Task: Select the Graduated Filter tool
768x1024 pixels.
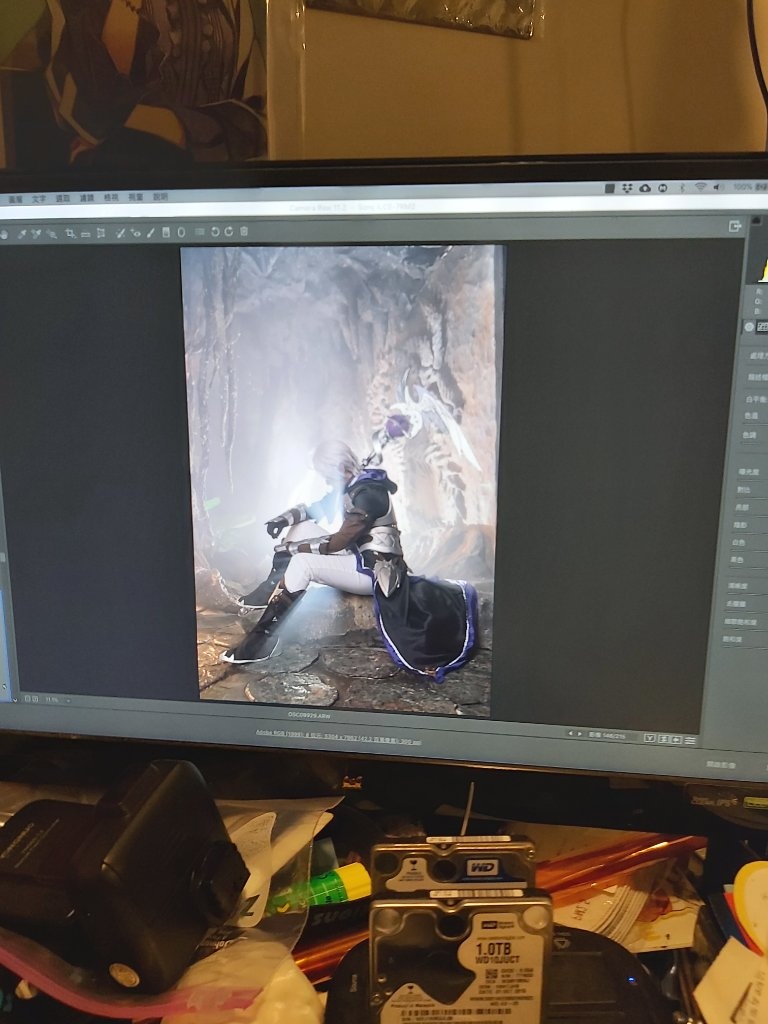Action: click(166, 232)
